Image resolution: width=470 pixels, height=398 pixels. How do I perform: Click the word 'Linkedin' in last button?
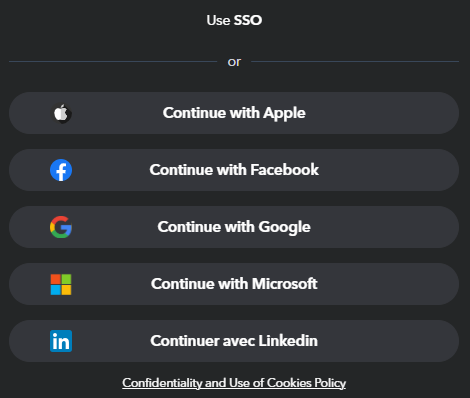click(x=288, y=341)
